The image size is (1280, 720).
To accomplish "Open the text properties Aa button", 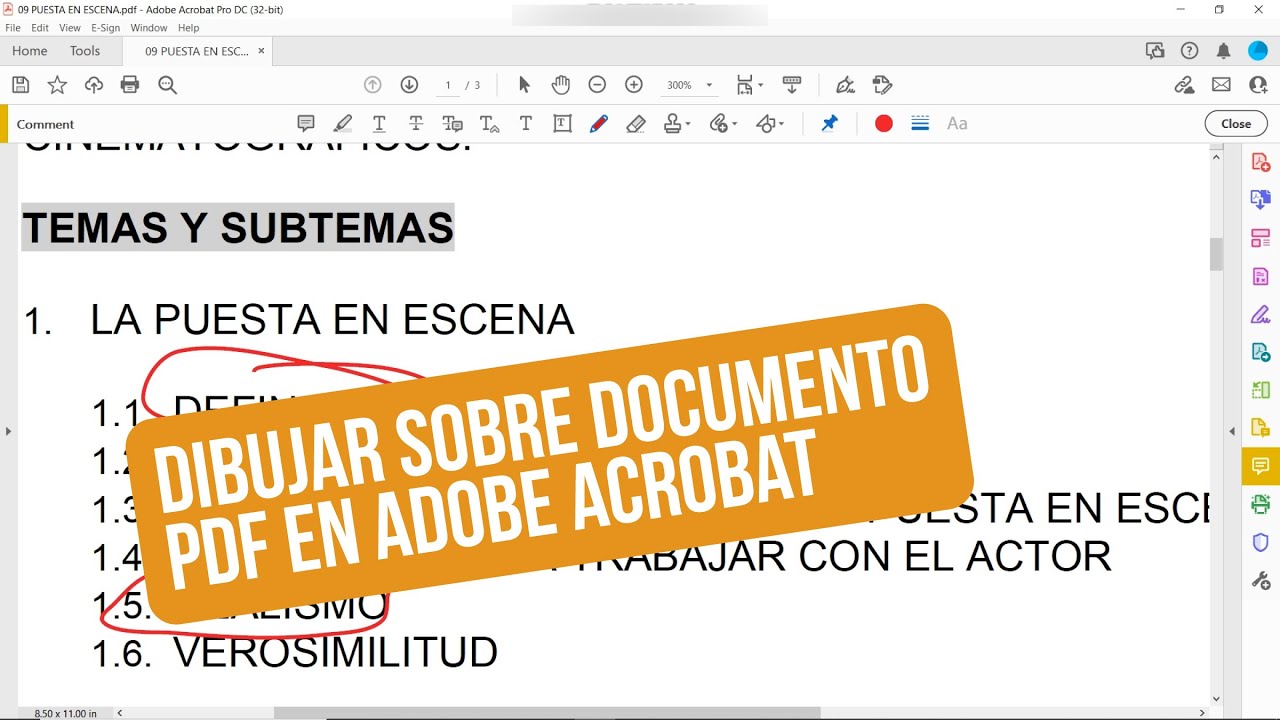I will [x=957, y=124].
